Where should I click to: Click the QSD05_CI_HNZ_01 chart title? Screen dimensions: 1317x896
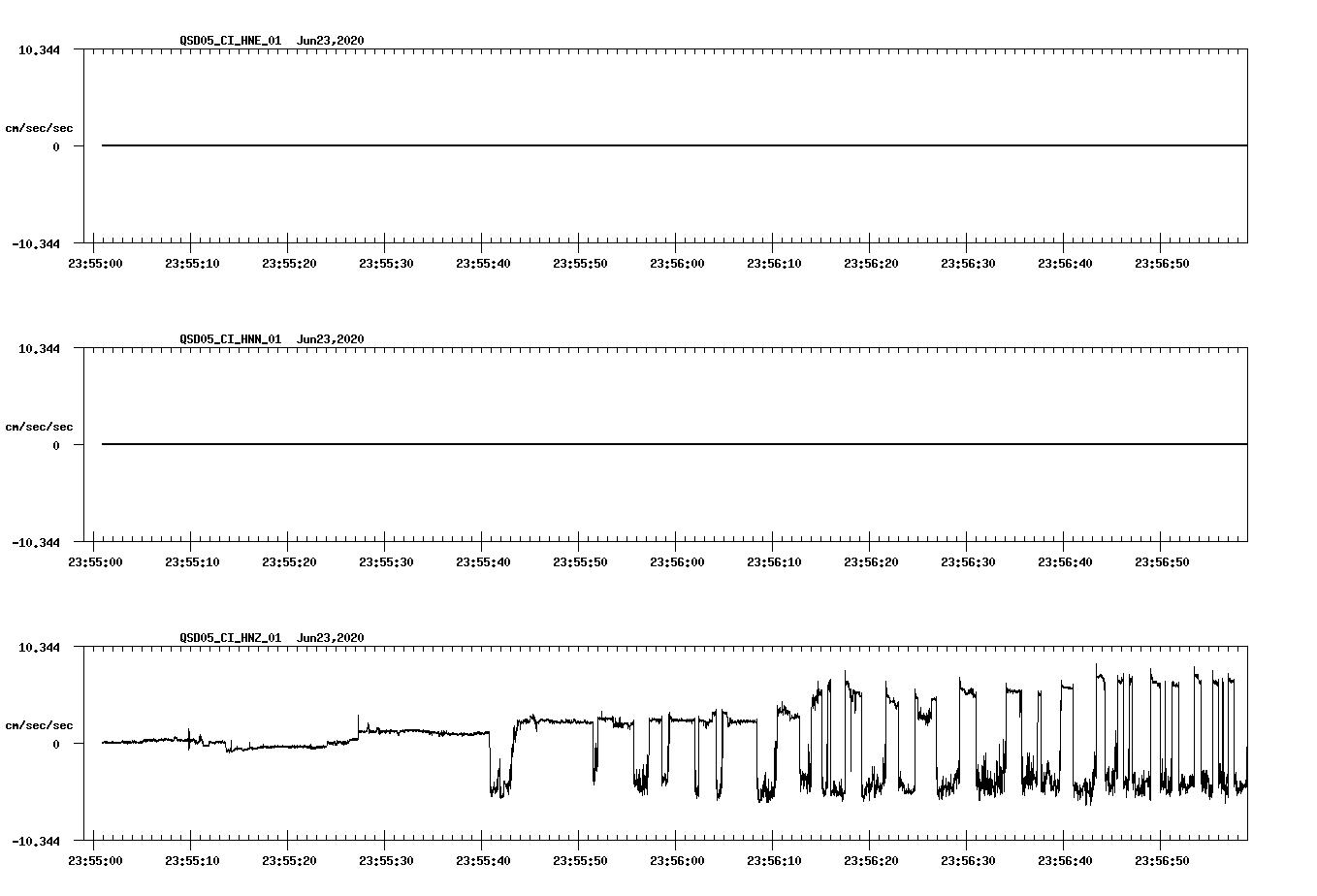click(x=231, y=638)
